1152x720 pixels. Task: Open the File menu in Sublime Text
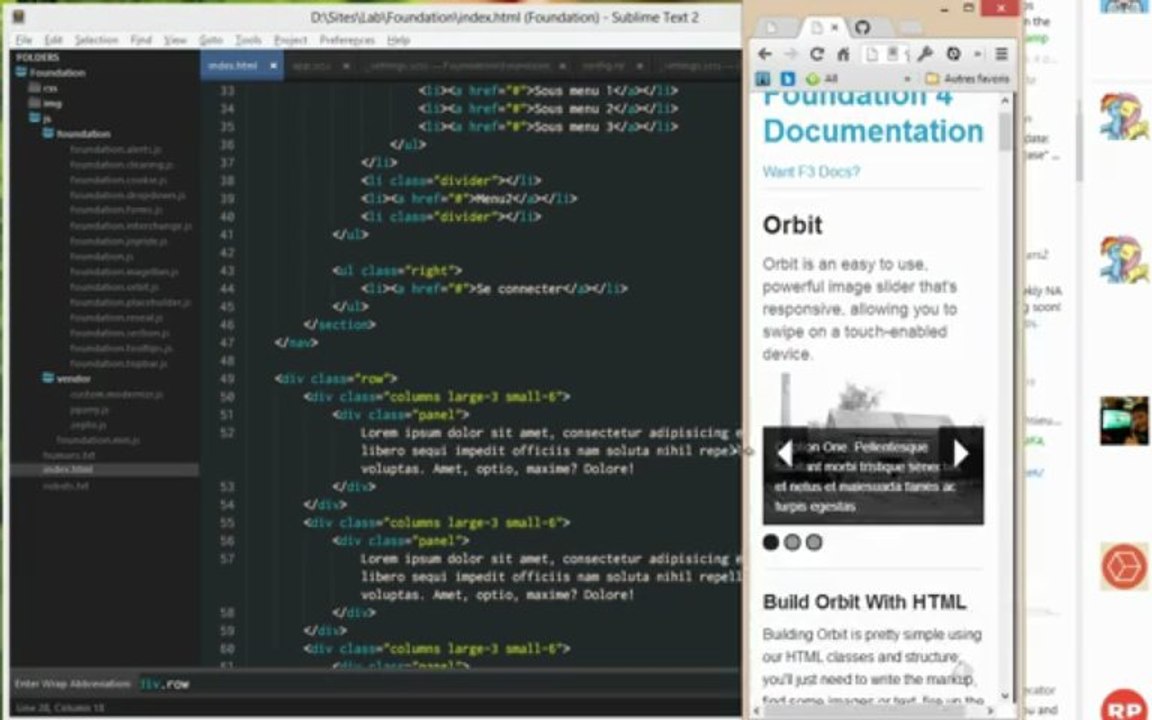24,40
